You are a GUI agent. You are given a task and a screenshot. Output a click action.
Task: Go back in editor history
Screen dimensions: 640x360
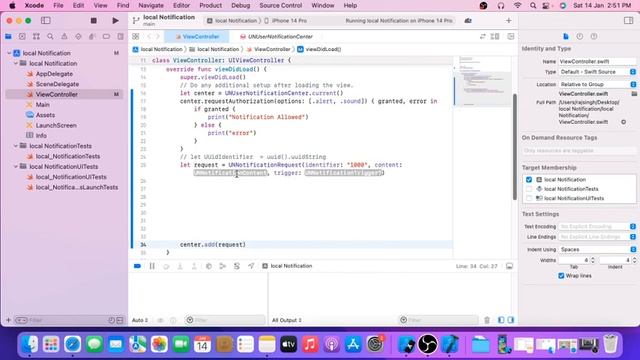point(149,36)
